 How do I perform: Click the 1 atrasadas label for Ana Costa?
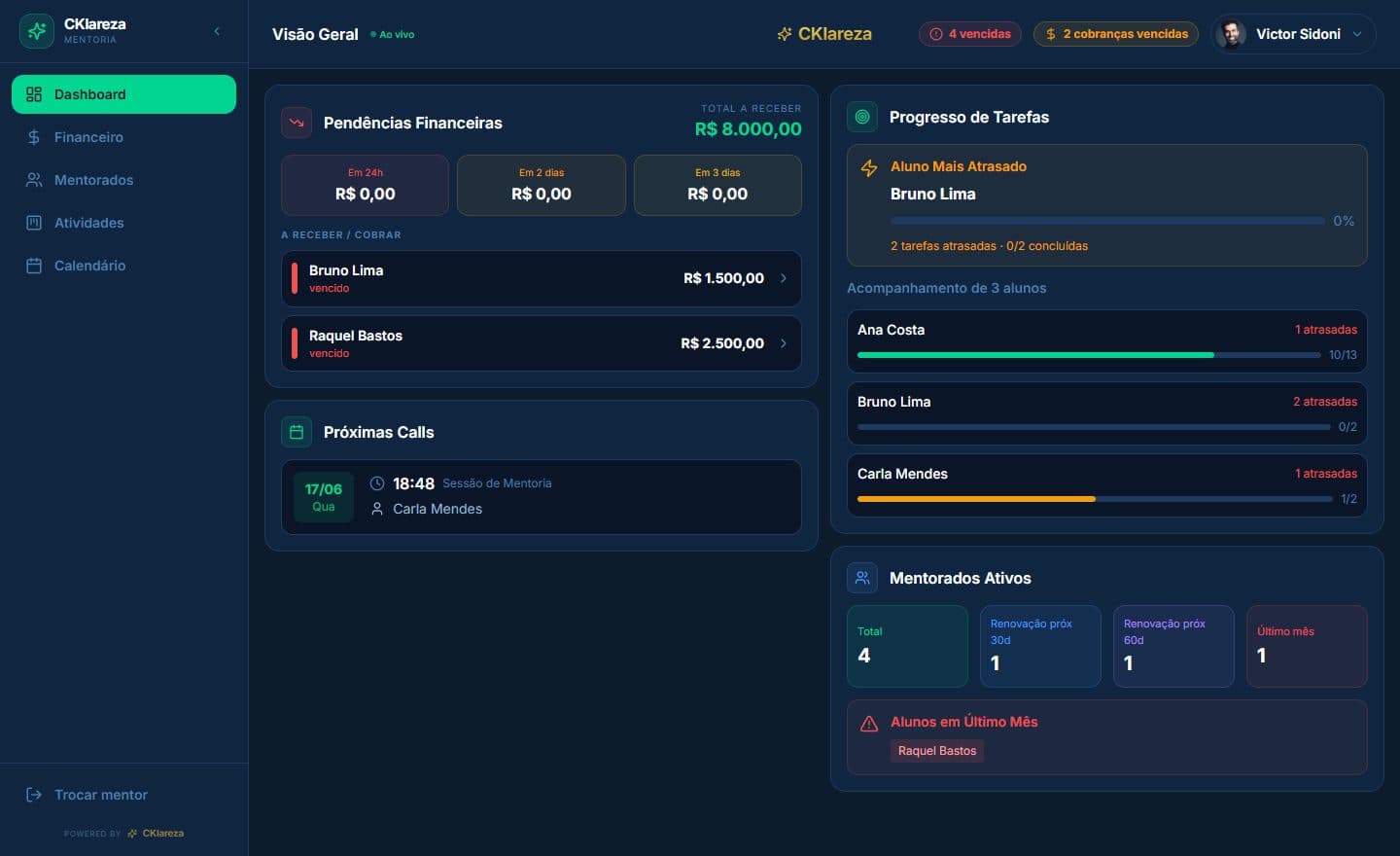coord(1326,330)
